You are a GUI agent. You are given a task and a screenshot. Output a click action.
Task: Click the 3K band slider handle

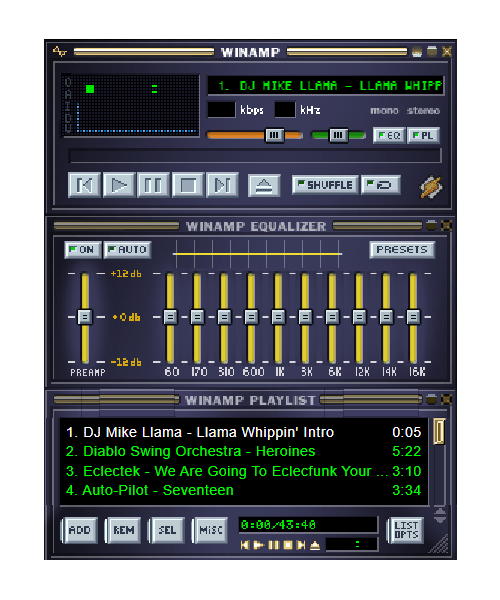pos(305,317)
